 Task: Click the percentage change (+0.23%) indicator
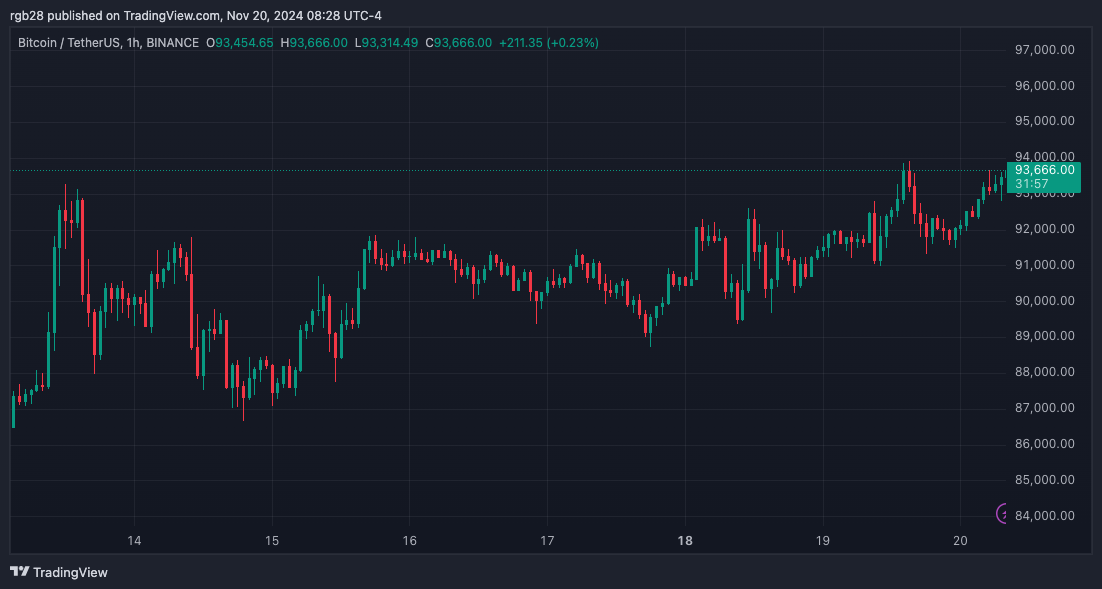(572, 43)
